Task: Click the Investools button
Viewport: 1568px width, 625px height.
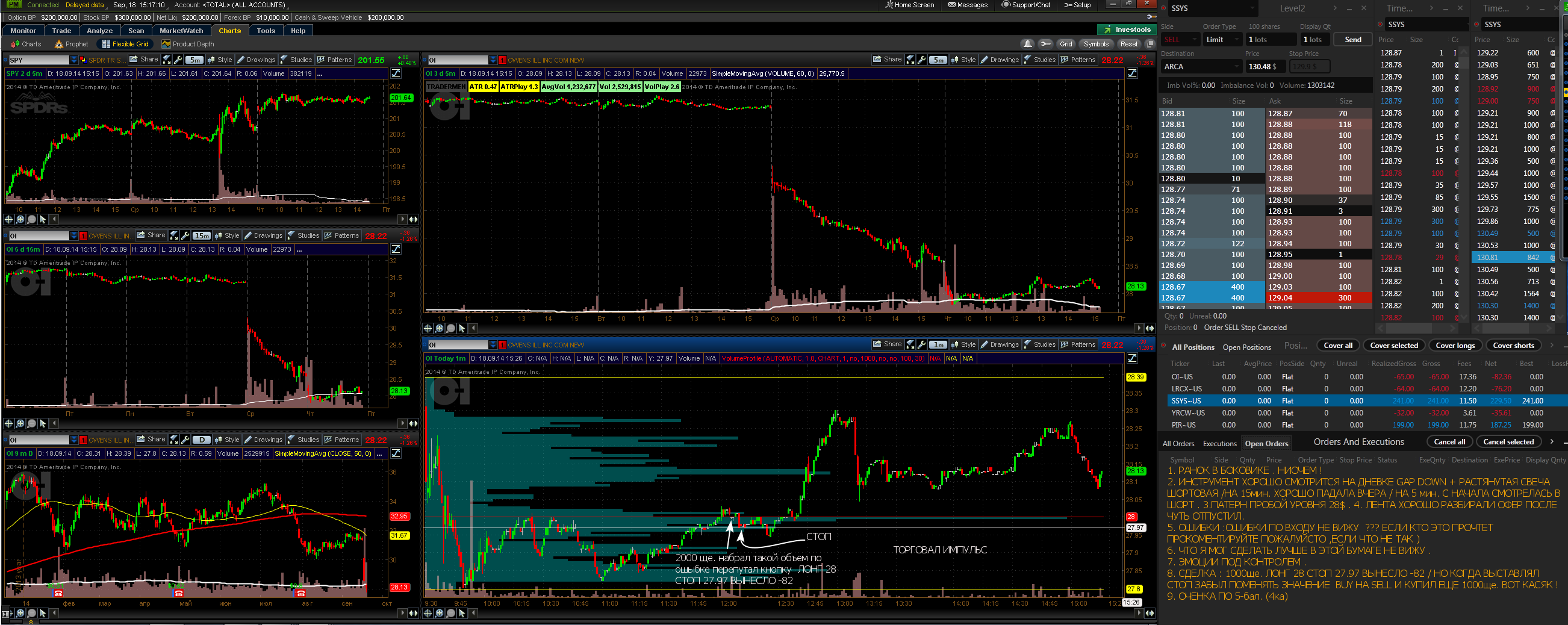Action: pyautogui.click(x=1126, y=30)
